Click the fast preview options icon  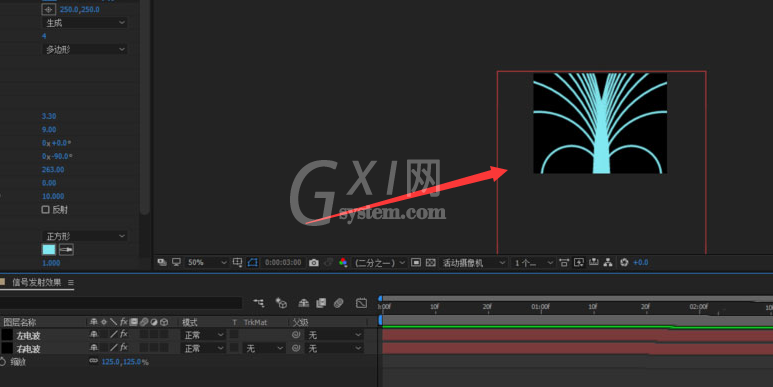click(x=579, y=262)
